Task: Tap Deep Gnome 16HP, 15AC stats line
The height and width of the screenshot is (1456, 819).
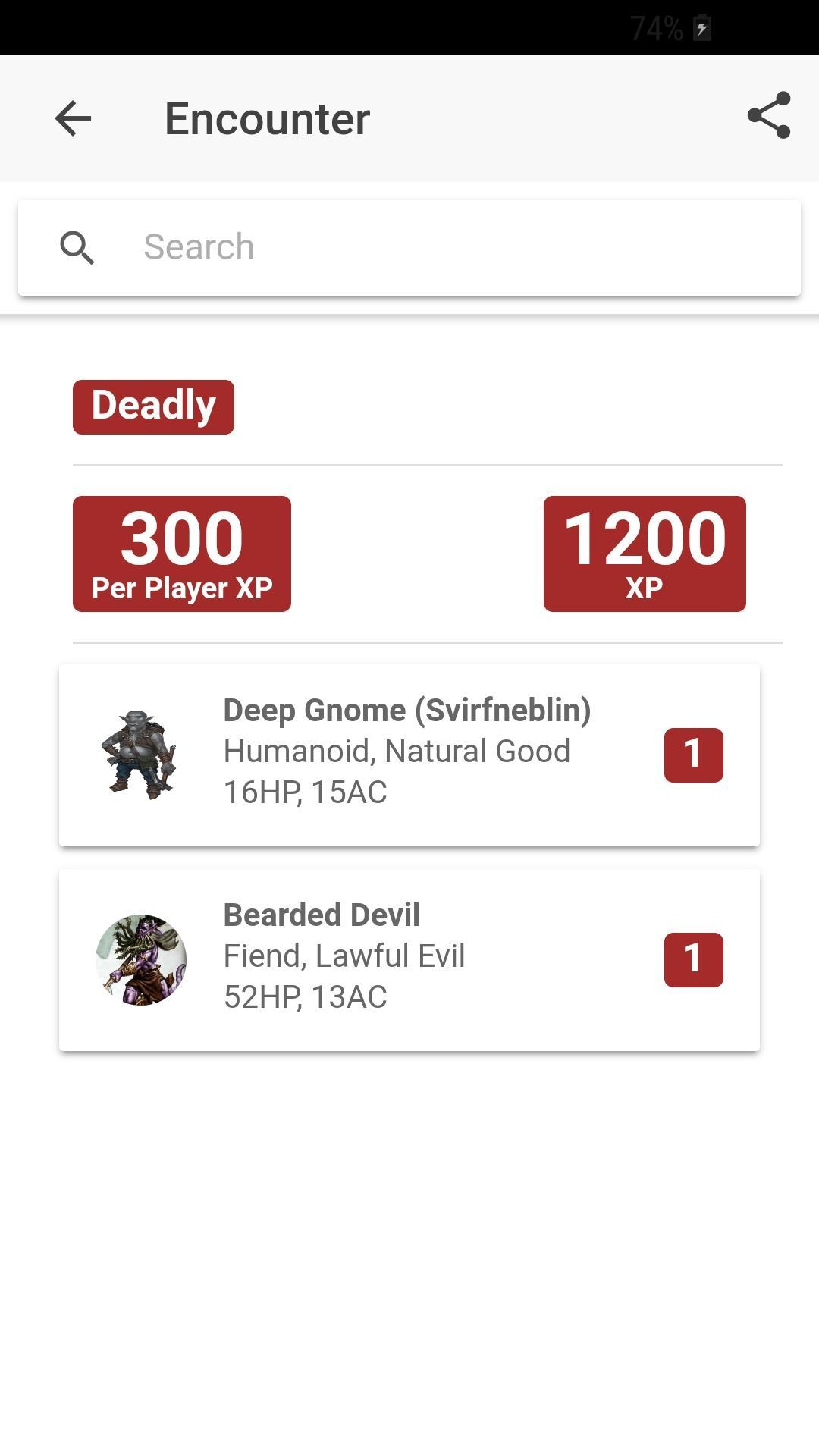Action: [305, 792]
